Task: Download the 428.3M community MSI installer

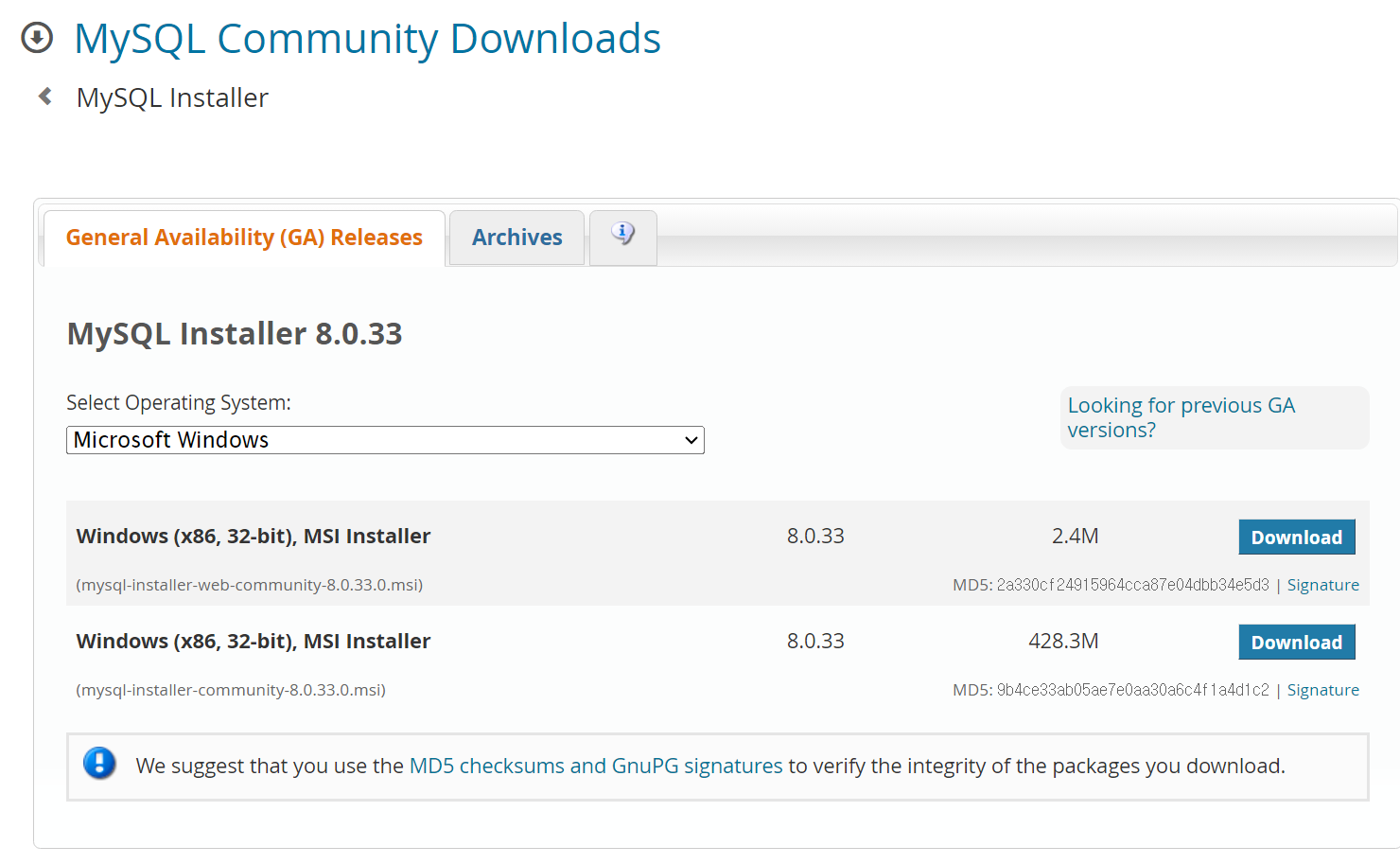Action: 1297,642
